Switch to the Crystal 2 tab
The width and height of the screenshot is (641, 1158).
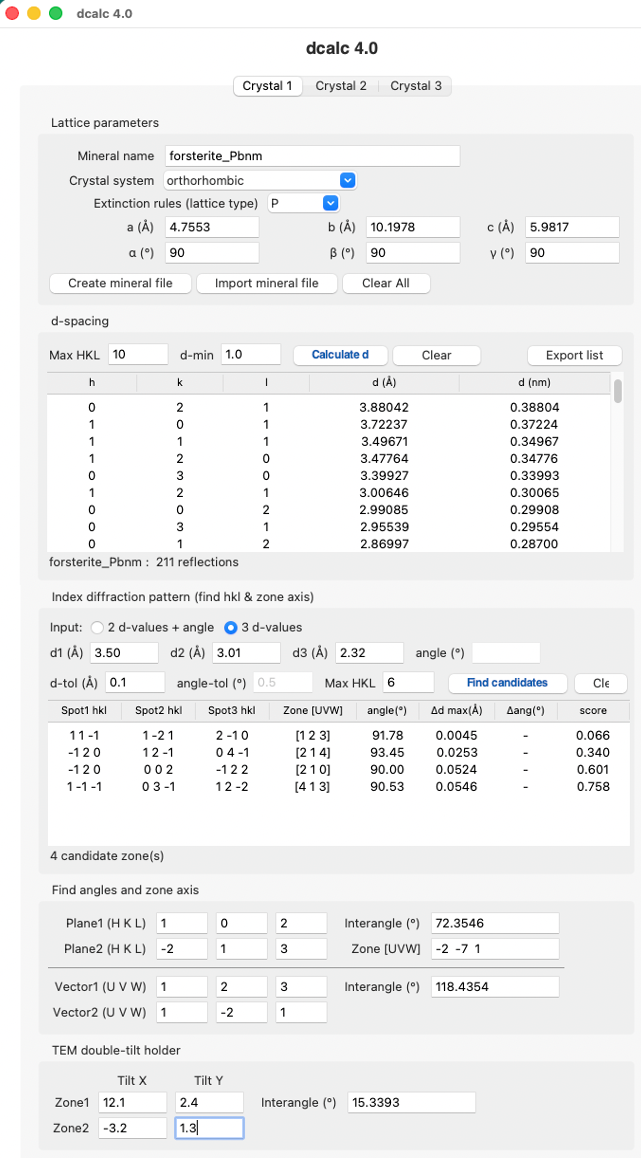tap(341, 86)
